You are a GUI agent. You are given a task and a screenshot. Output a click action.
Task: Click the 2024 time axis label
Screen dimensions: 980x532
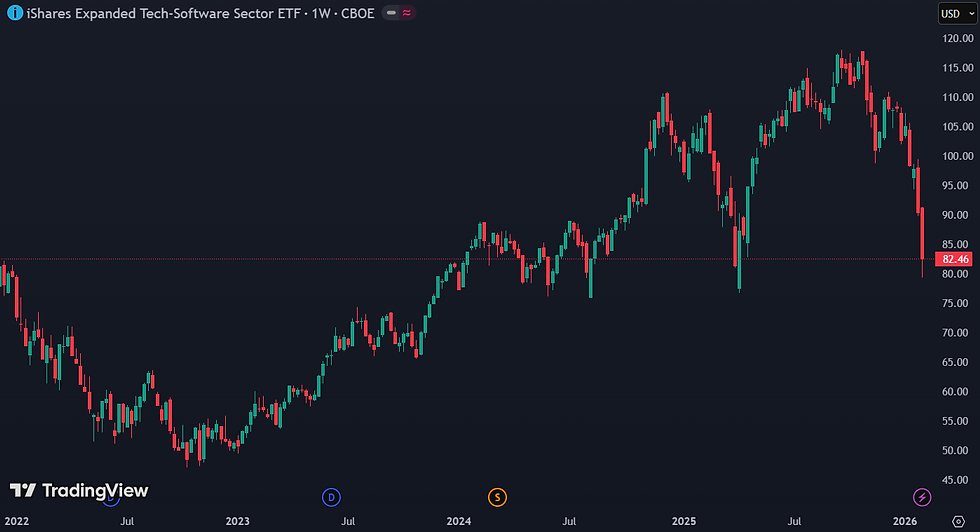click(459, 521)
